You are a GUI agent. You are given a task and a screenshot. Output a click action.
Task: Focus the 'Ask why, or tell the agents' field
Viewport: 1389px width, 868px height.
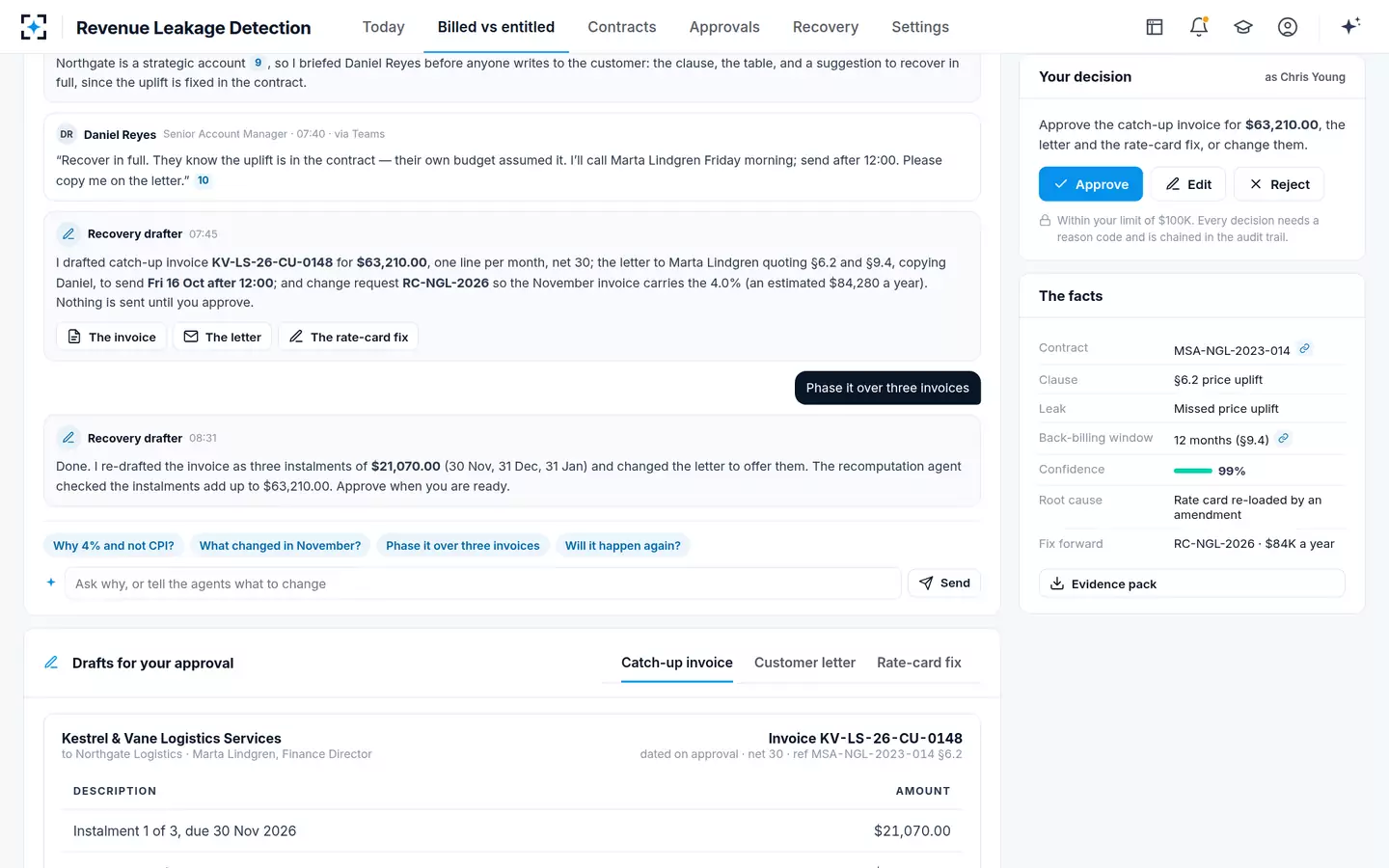tap(482, 583)
